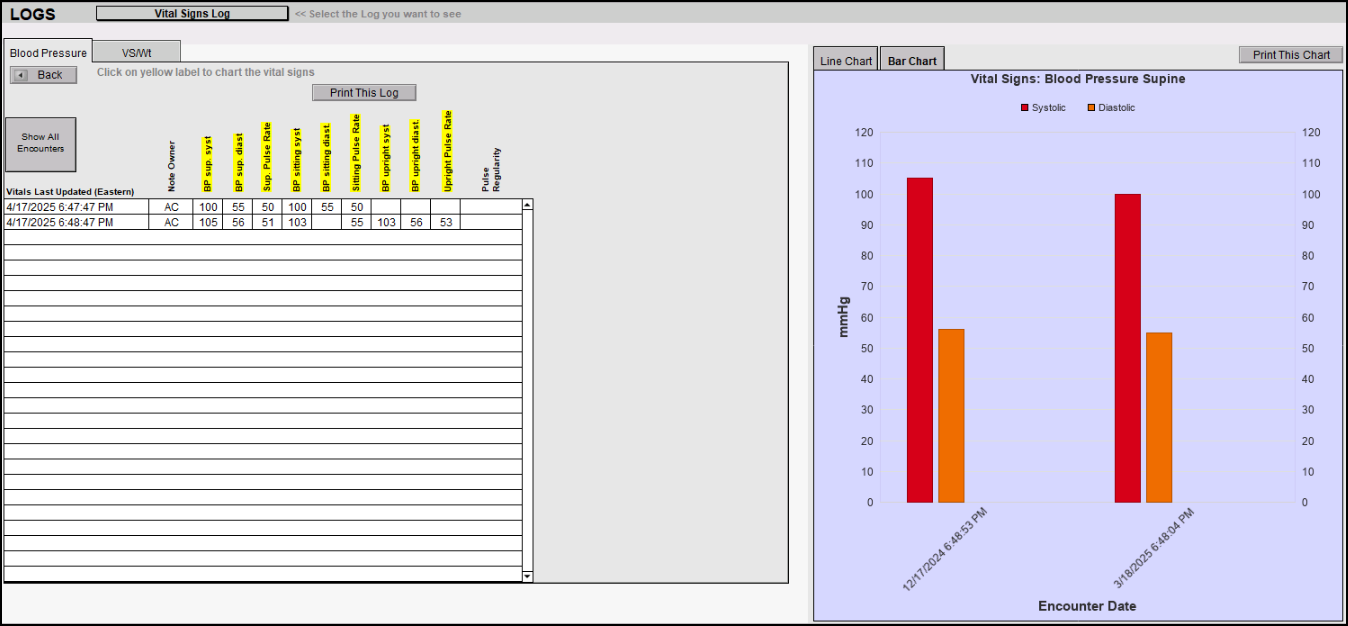The height and width of the screenshot is (626, 1348).
Task: Chart the Sup. Pulse Rate yellow label
Action: 267,157
